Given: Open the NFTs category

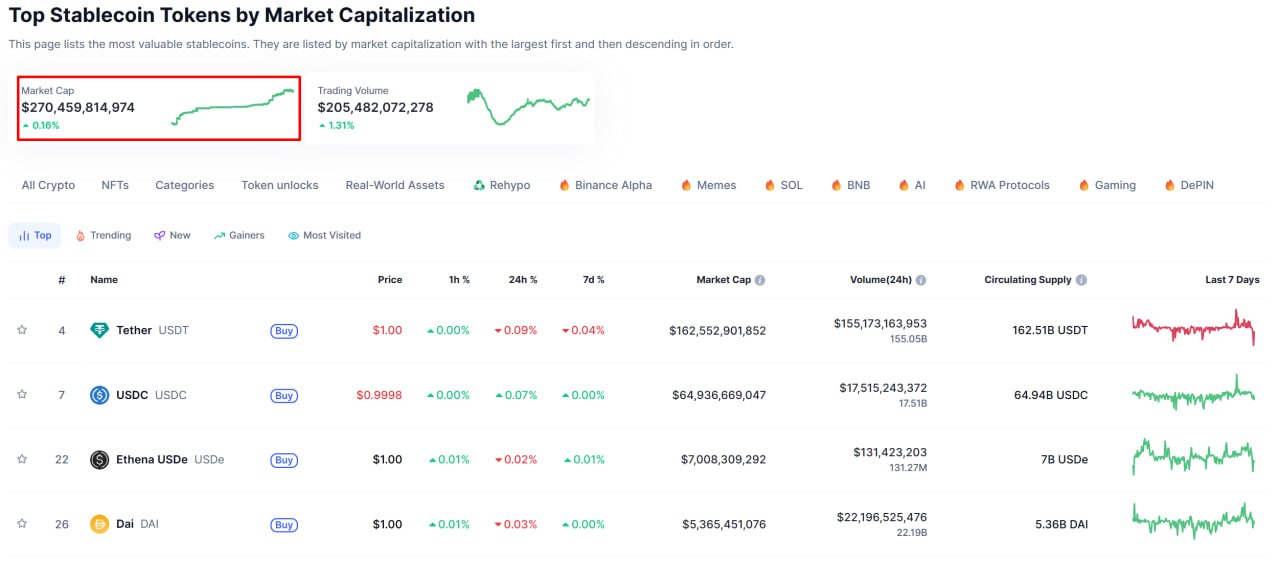Looking at the screenshot, I should [115, 185].
